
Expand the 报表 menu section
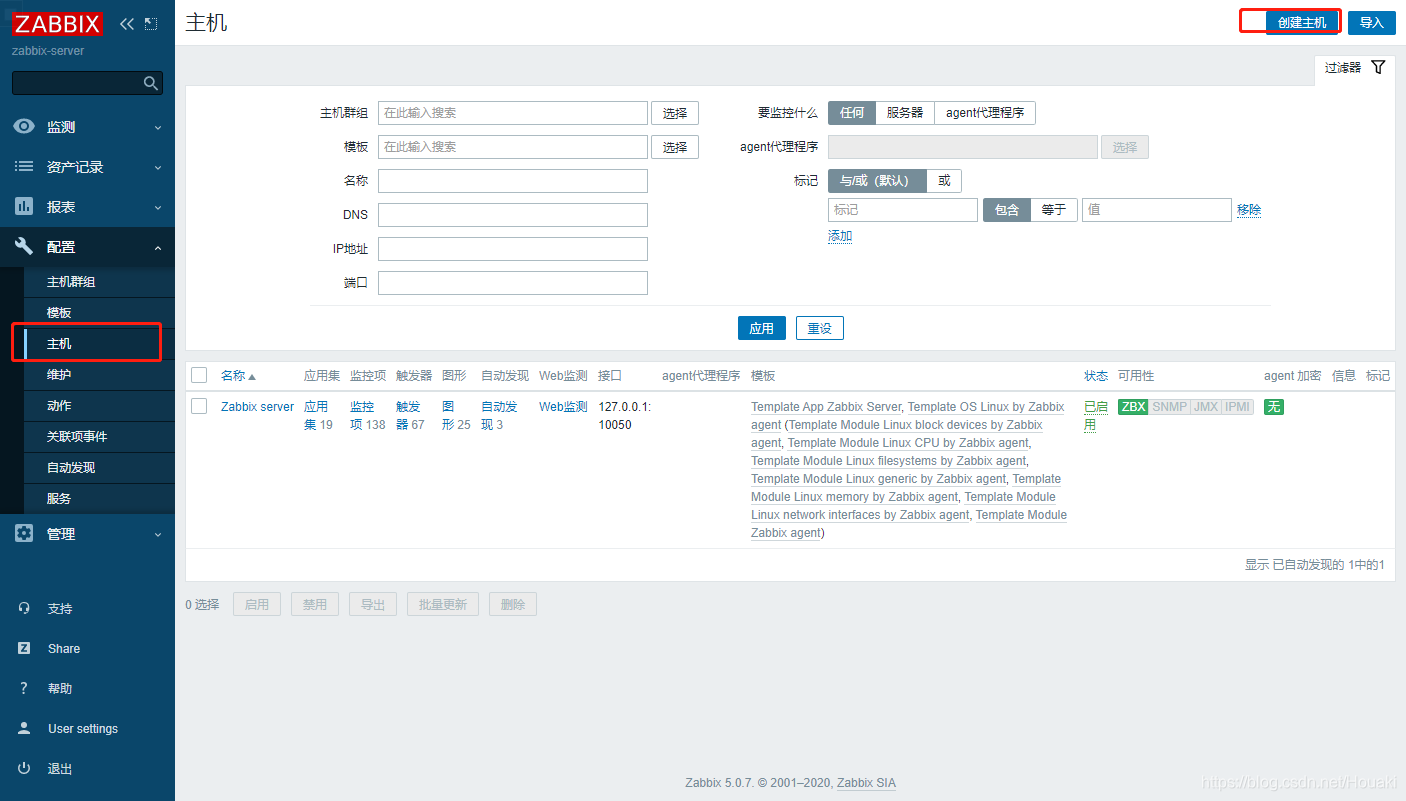tap(87, 207)
